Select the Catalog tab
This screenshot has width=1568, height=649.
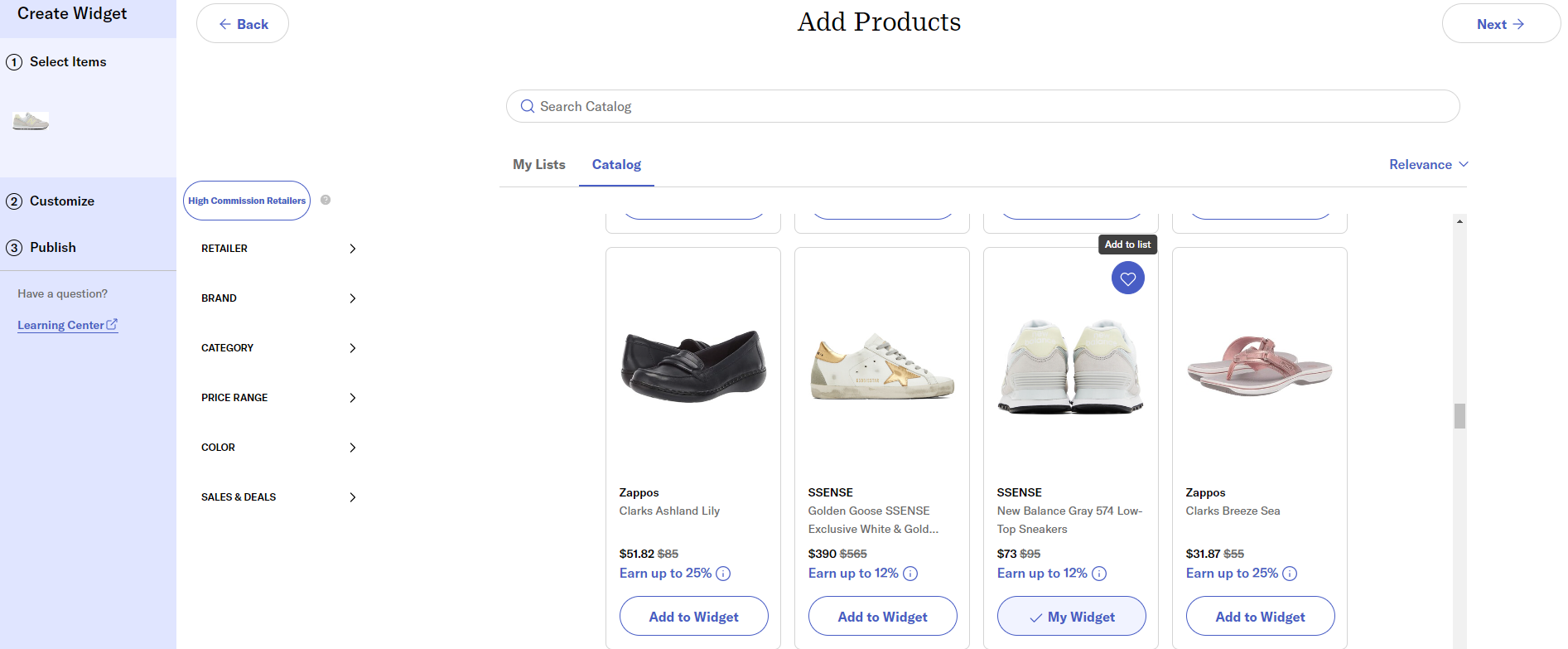(x=616, y=164)
